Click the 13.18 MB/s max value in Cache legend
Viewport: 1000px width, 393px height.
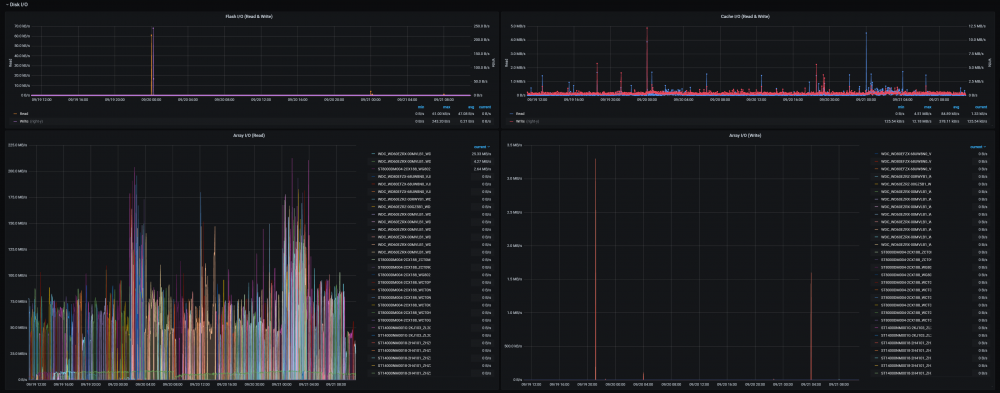click(922, 121)
